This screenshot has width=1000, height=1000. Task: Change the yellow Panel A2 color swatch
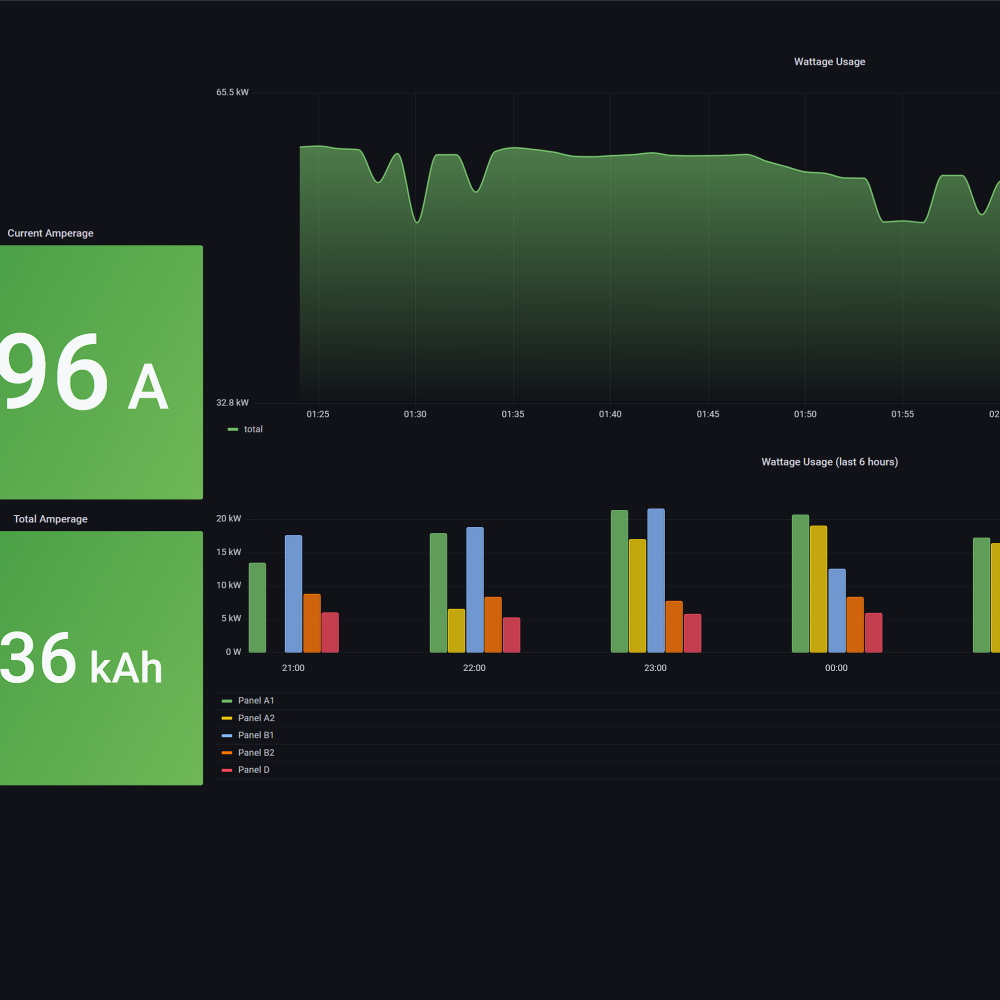point(227,718)
